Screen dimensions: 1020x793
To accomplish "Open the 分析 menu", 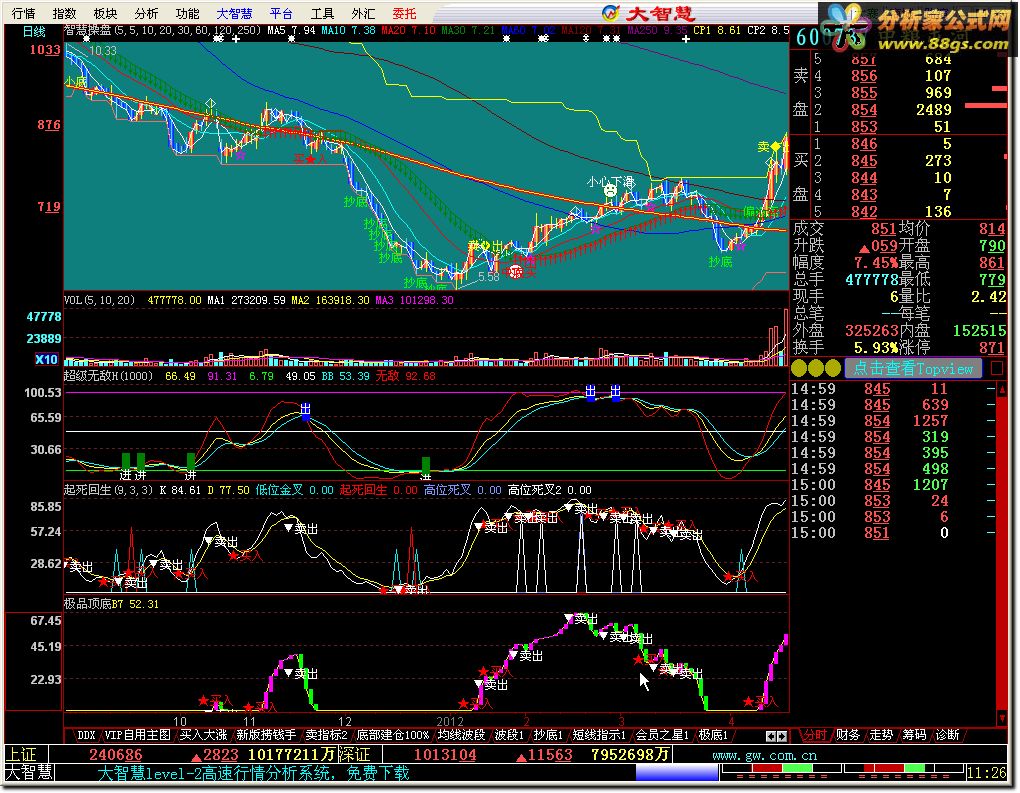I will (x=146, y=14).
